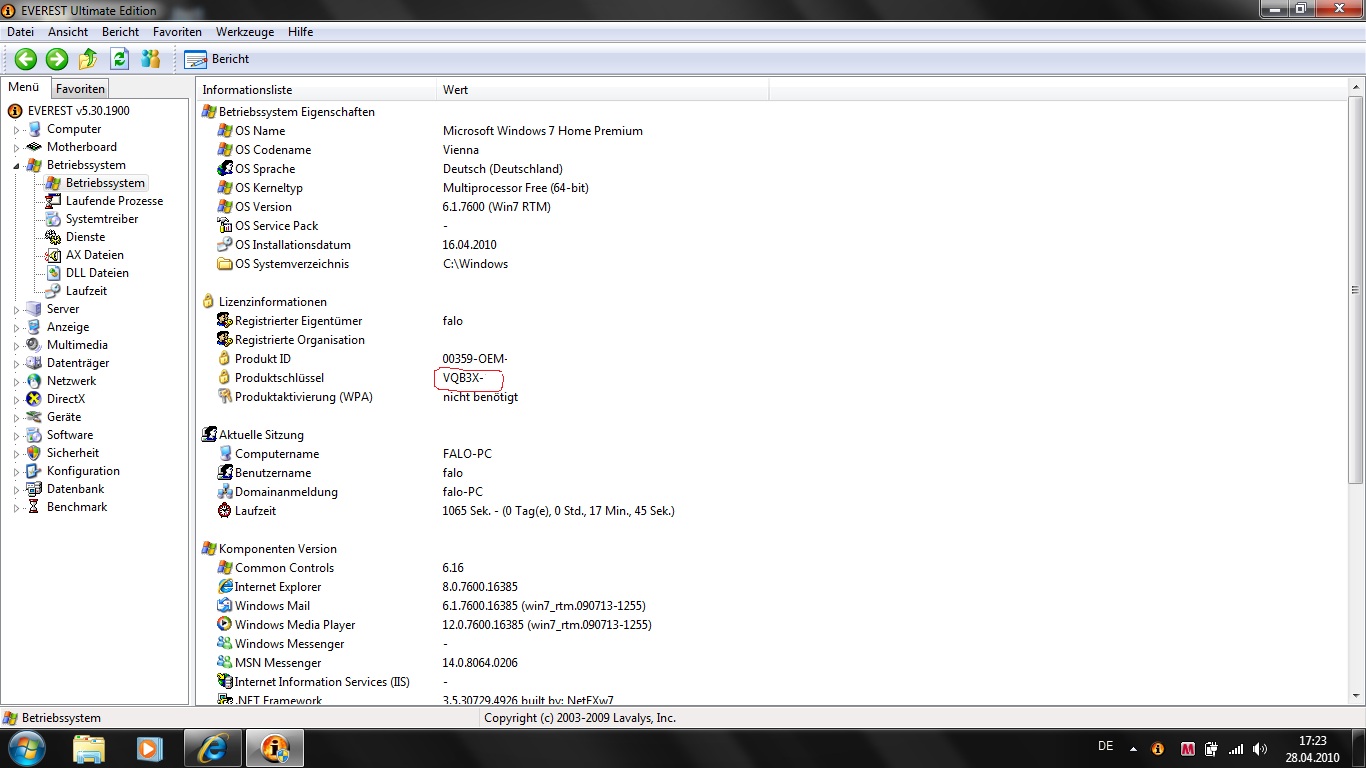Expand the Server tree node
The height and width of the screenshot is (768, 1366).
[x=16, y=310]
